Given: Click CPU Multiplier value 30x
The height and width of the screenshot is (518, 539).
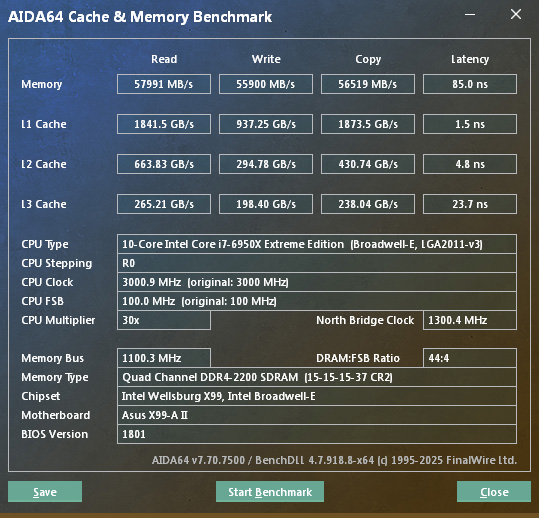Looking at the screenshot, I should click(x=164, y=320).
